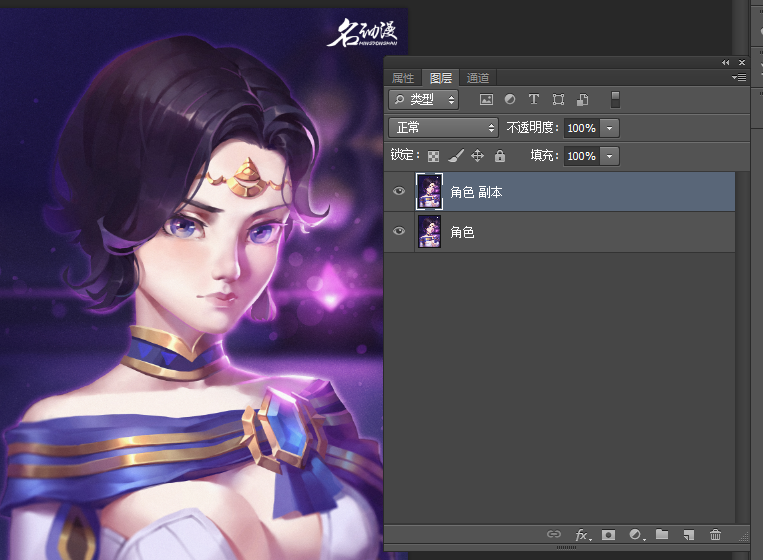The image size is (763, 560).
Task: Switch to the 通道 tab
Action: pyautogui.click(x=478, y=78)
